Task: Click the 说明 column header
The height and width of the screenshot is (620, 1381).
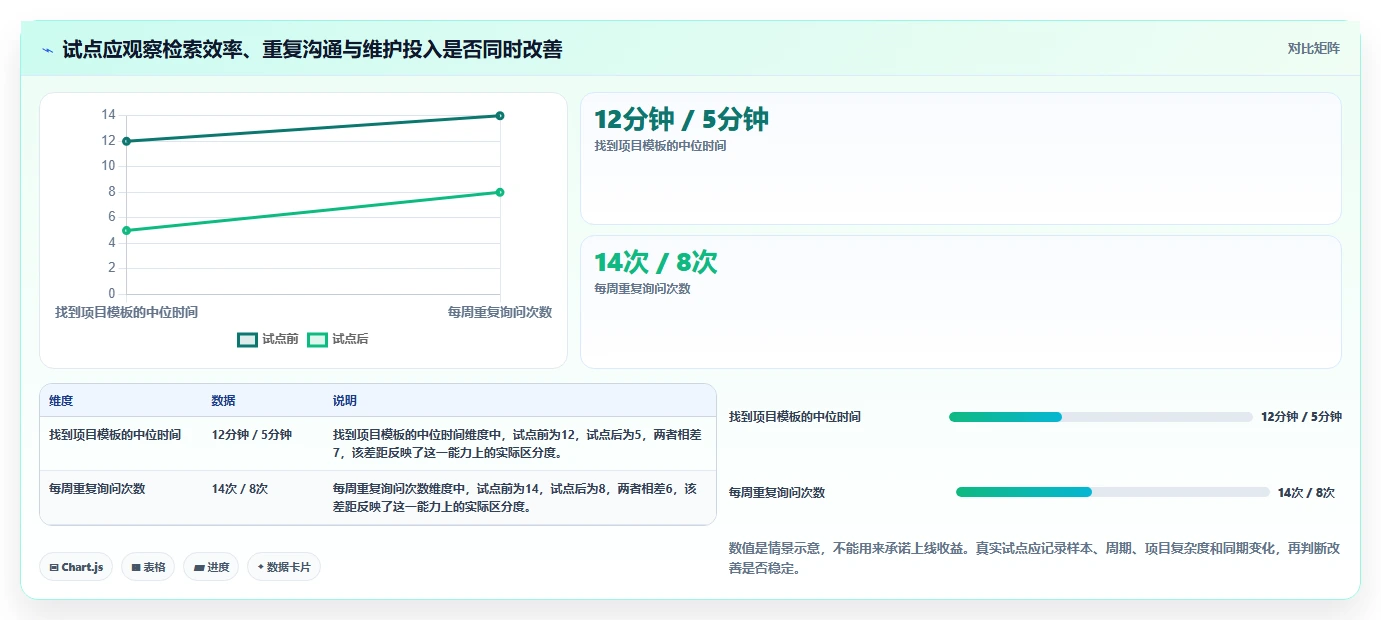Action: (345, 401)
